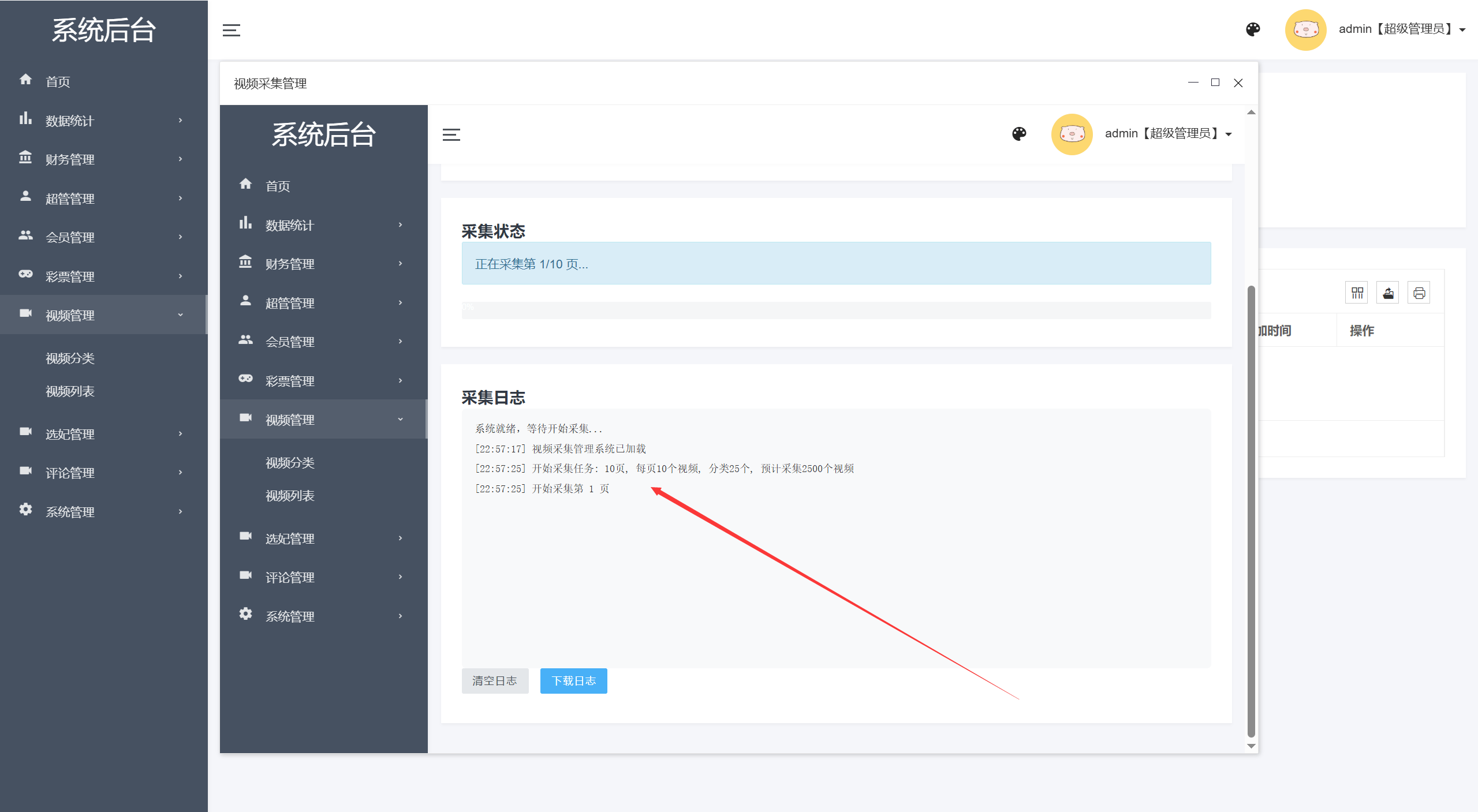Open the column filter grid icon

[1357, 293]
